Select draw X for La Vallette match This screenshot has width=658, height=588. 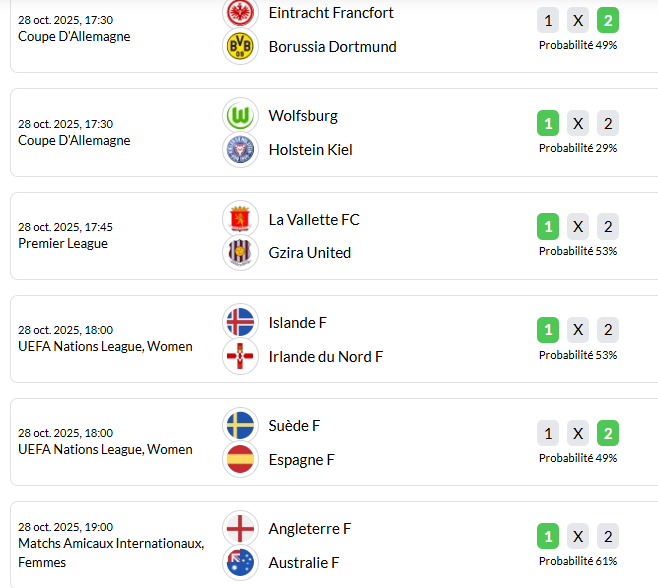578,226
